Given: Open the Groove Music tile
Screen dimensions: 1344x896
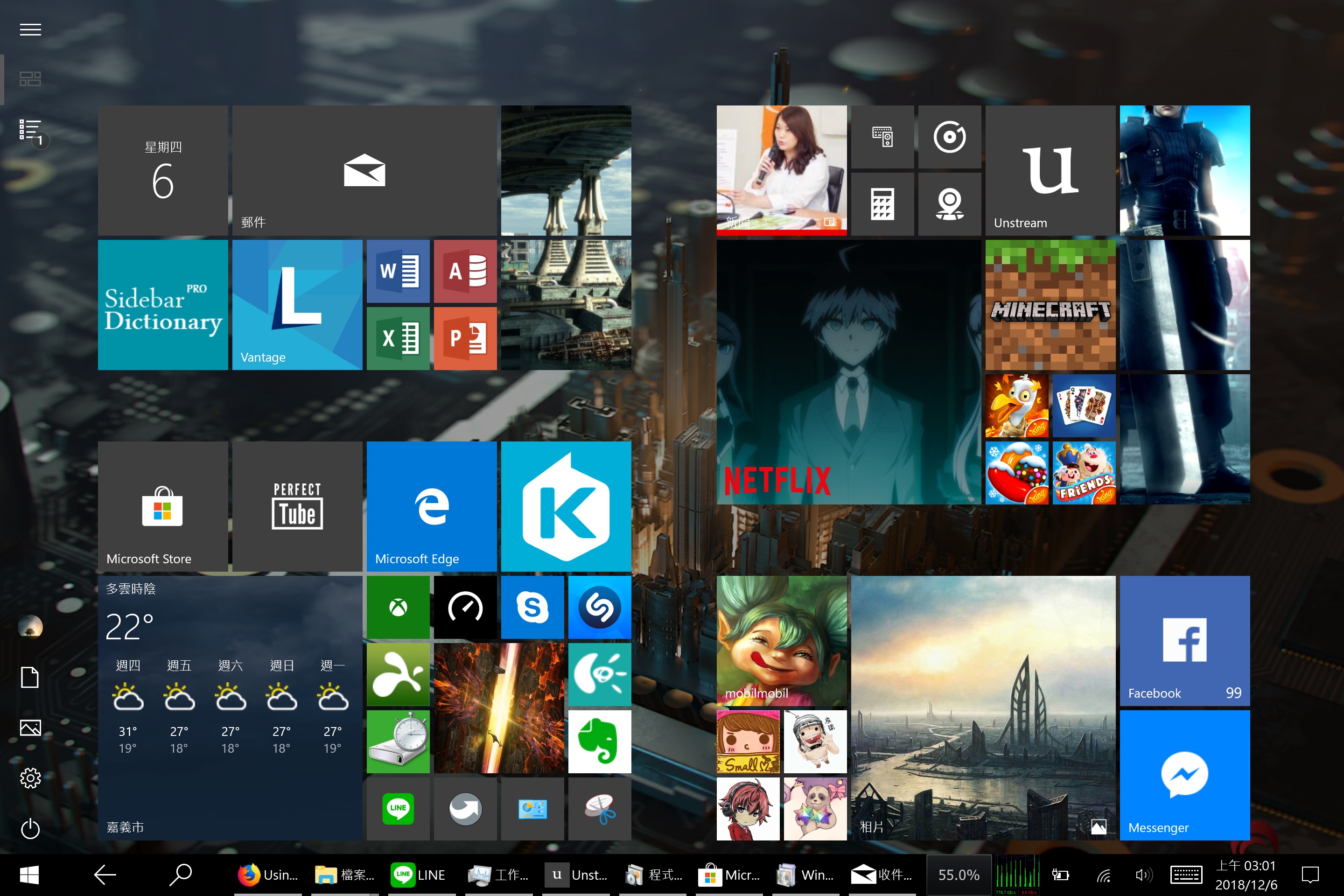Looking at the screenshot, I should point(949,137).
